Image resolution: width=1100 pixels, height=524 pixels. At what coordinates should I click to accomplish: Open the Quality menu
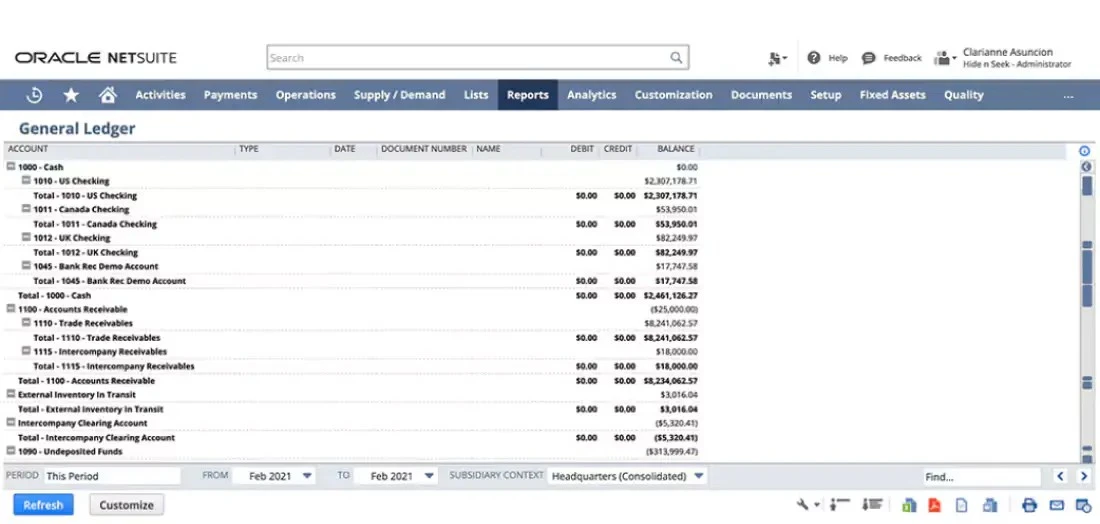[x=963, y=95]
